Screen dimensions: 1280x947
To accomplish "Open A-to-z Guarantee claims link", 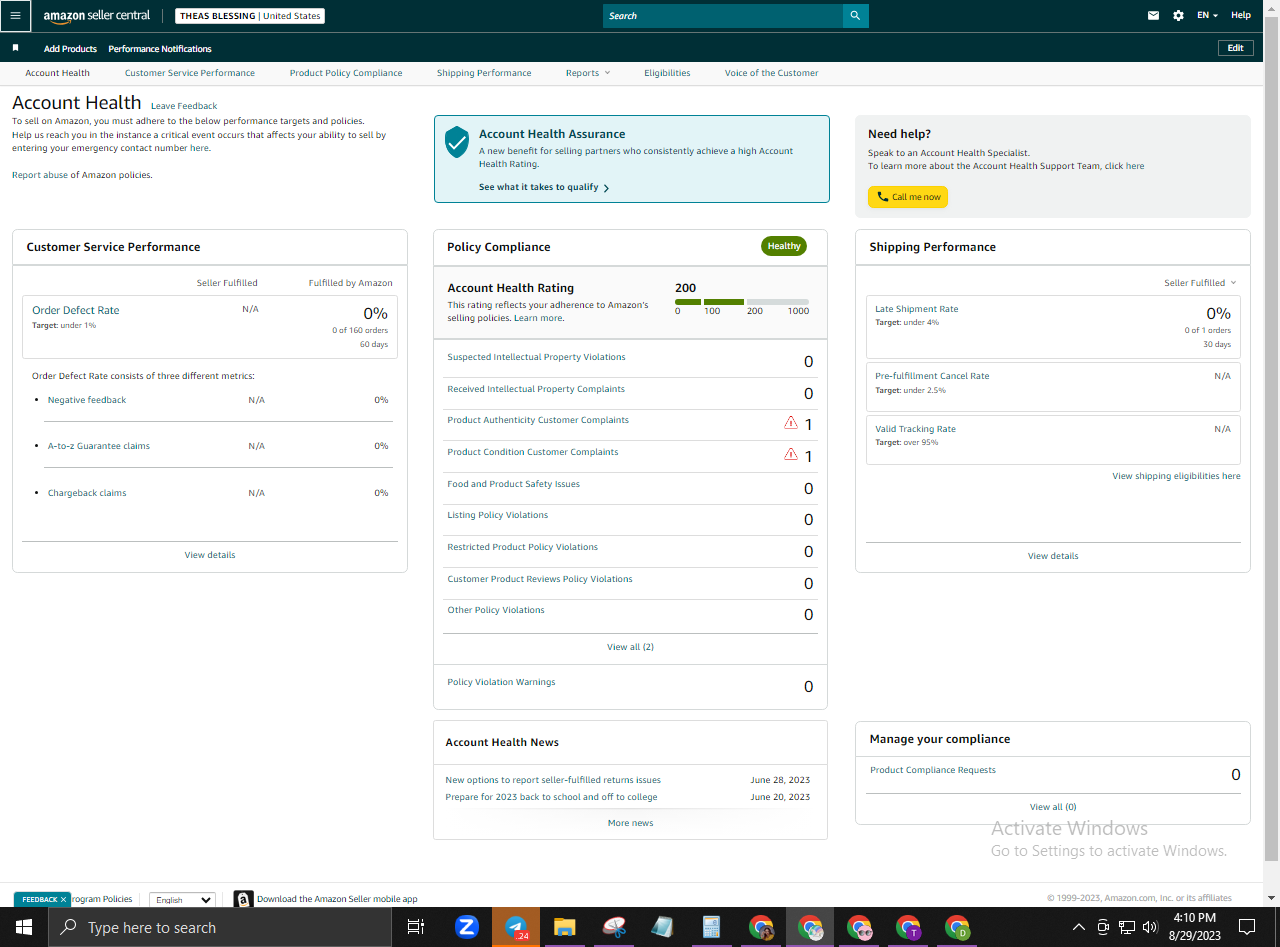I will (99, 446).
